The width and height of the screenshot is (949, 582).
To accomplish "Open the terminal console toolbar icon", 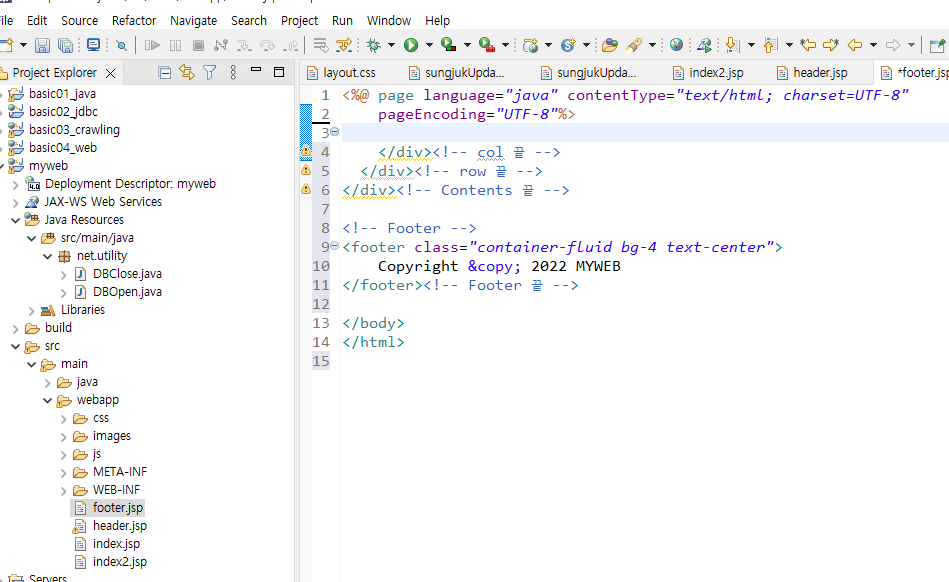I will [x=93, y=45].
